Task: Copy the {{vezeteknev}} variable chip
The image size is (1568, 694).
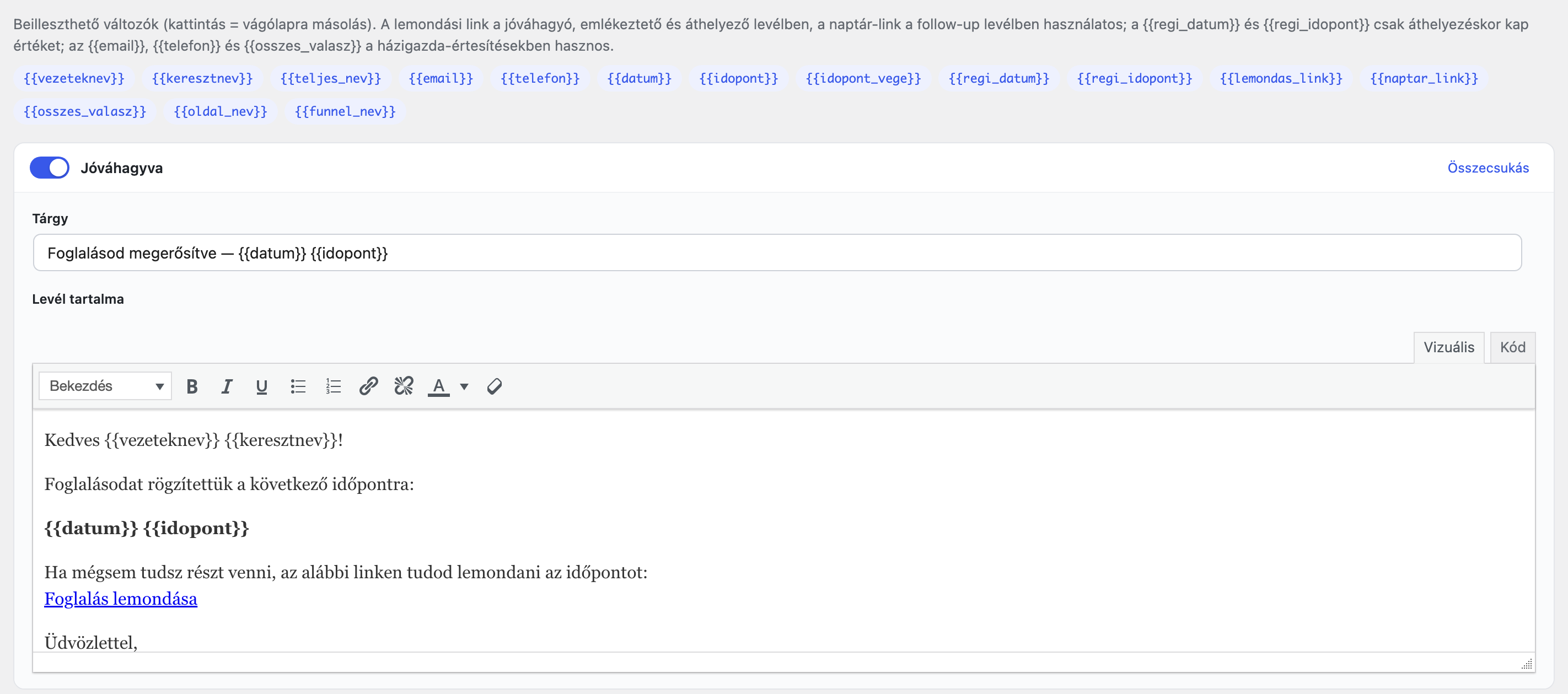Action: coord(74,78)
